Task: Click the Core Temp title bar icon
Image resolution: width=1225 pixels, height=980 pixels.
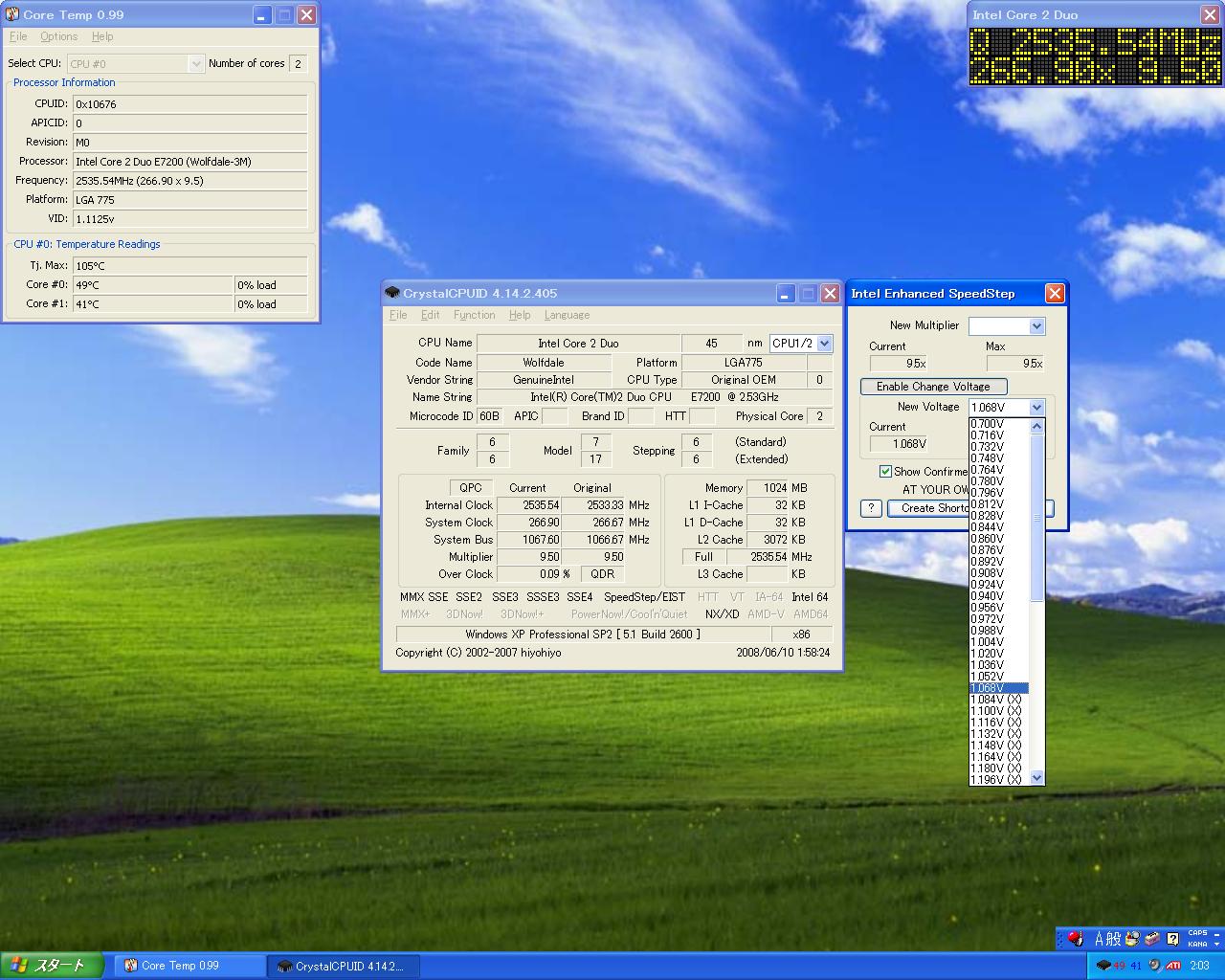Action: [x=12, y=14]
